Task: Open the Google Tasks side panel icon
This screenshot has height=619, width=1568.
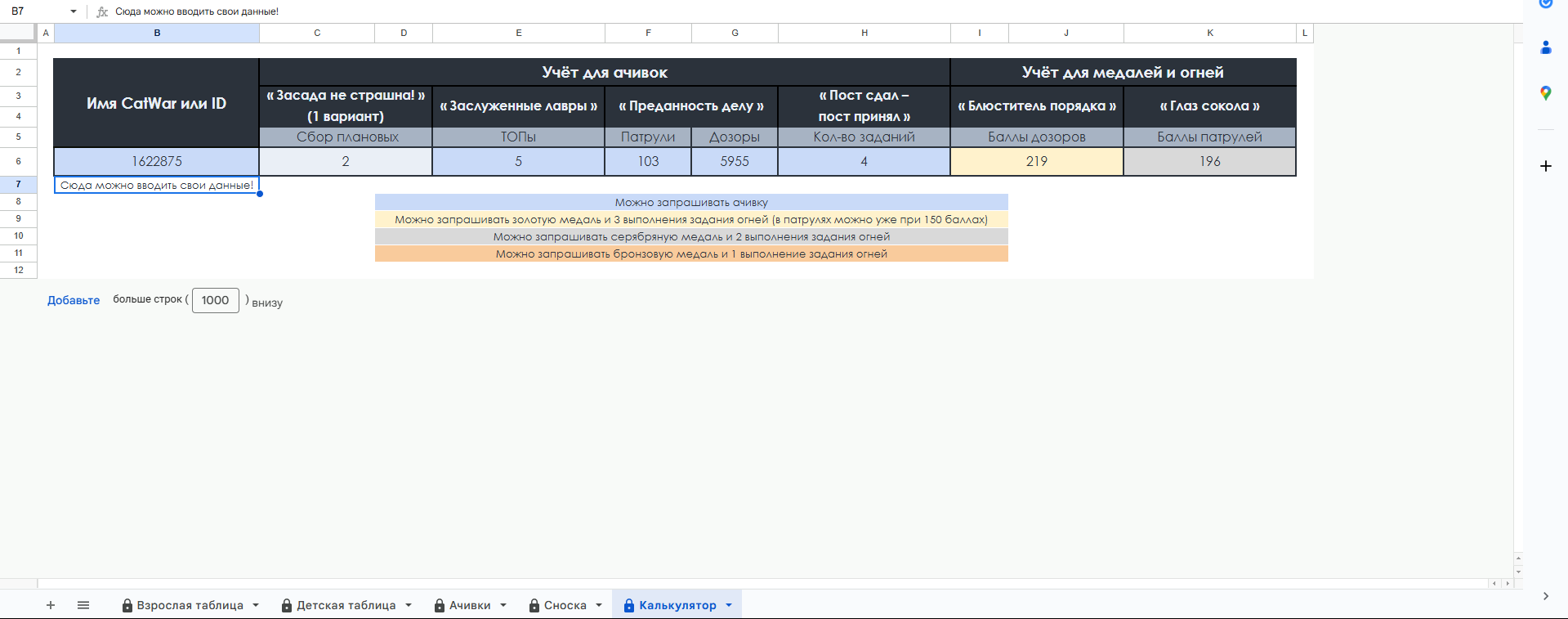Action: (x=1545, y=3)
